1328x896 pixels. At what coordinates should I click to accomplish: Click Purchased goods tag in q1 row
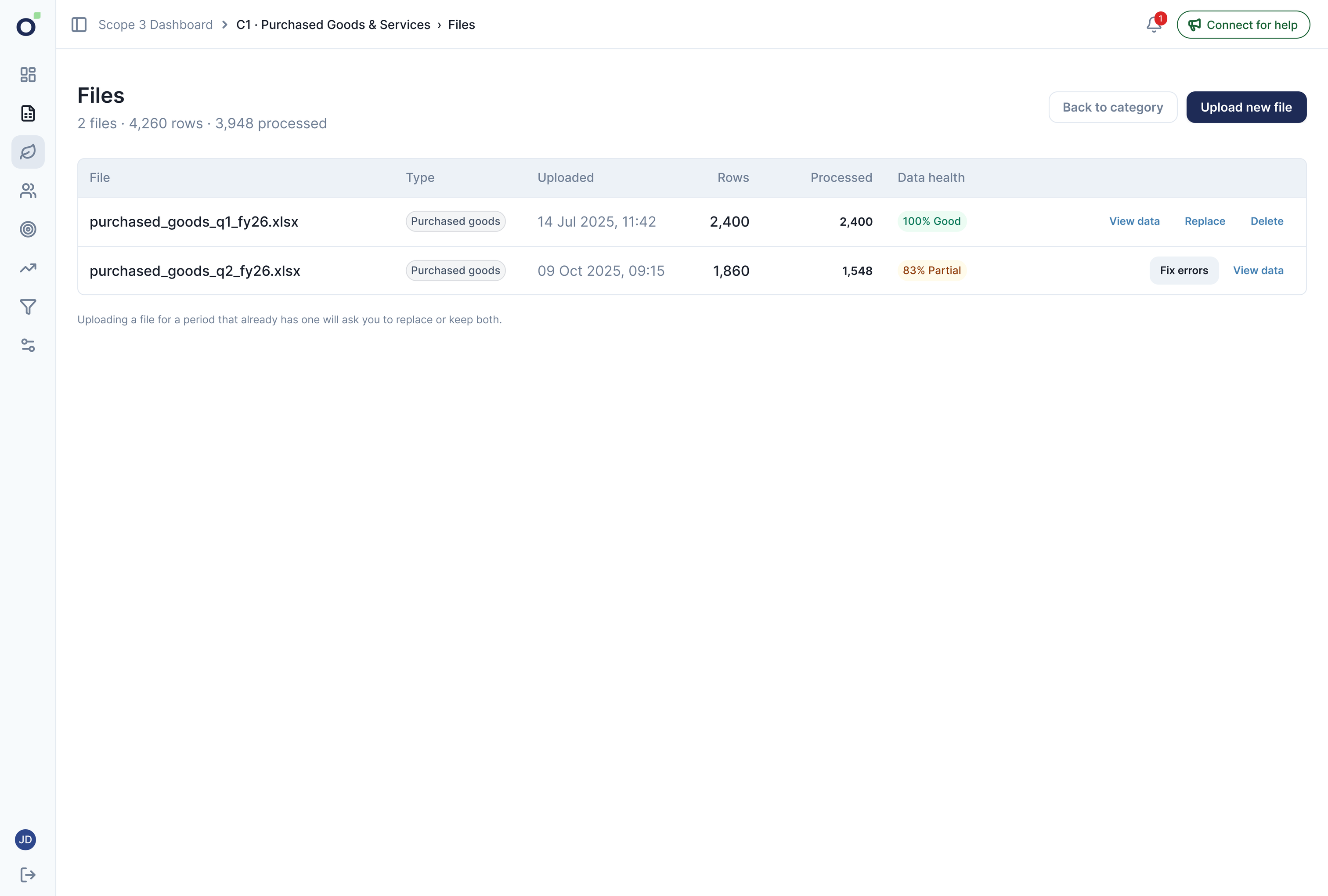455,221
